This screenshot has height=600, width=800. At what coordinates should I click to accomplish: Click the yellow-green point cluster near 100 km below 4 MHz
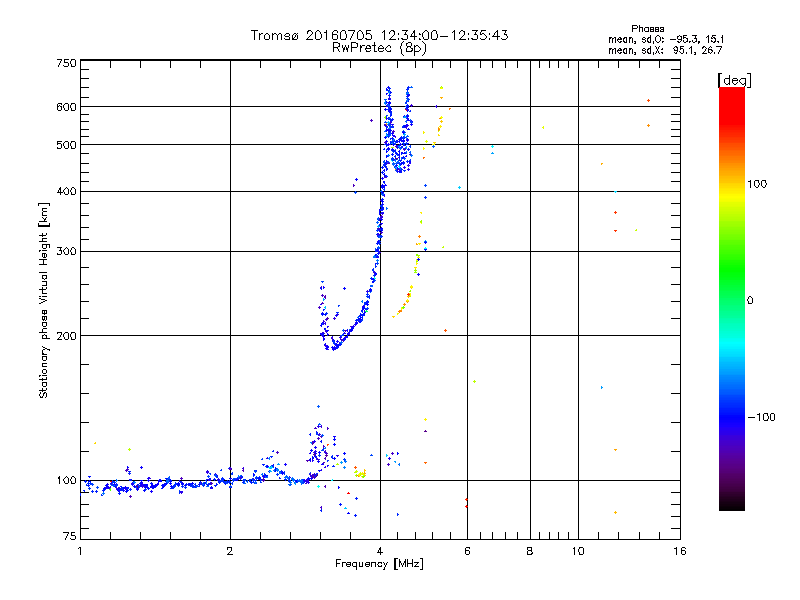click(x=360, y=473)
